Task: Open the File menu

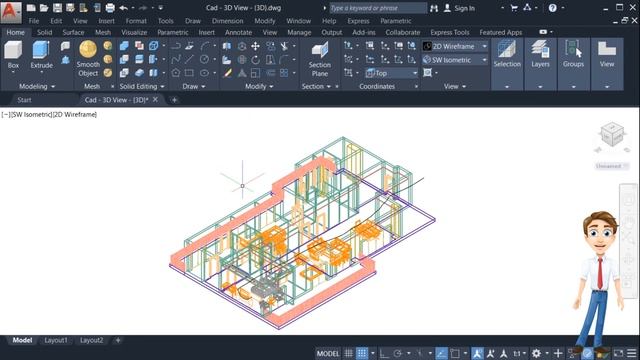Action: point(34,21)
